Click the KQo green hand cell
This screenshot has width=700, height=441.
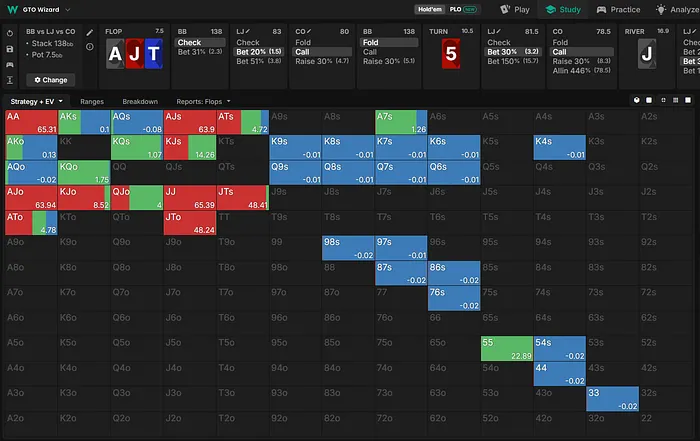[x=84, y=173]
